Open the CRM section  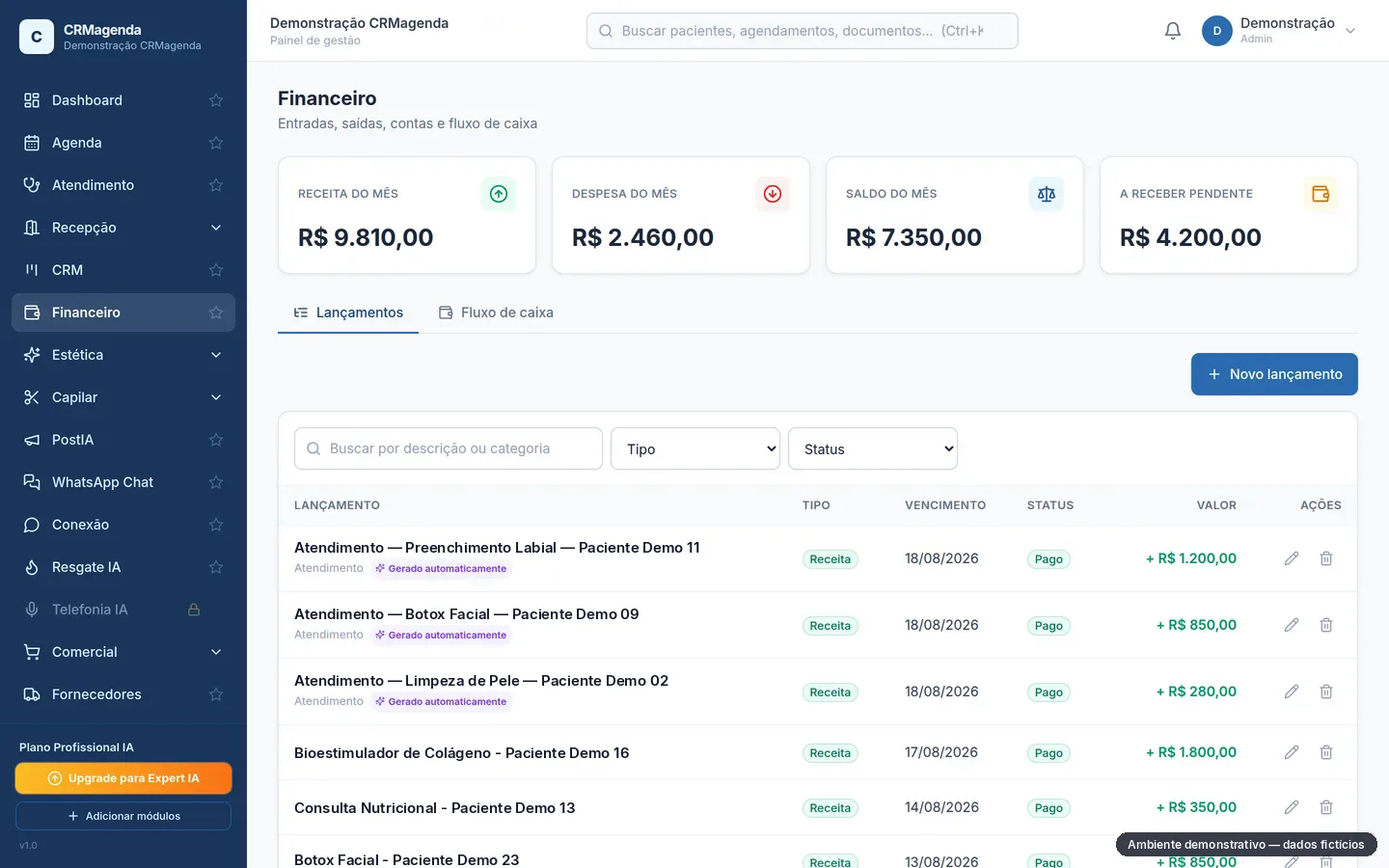click(123, 270)
